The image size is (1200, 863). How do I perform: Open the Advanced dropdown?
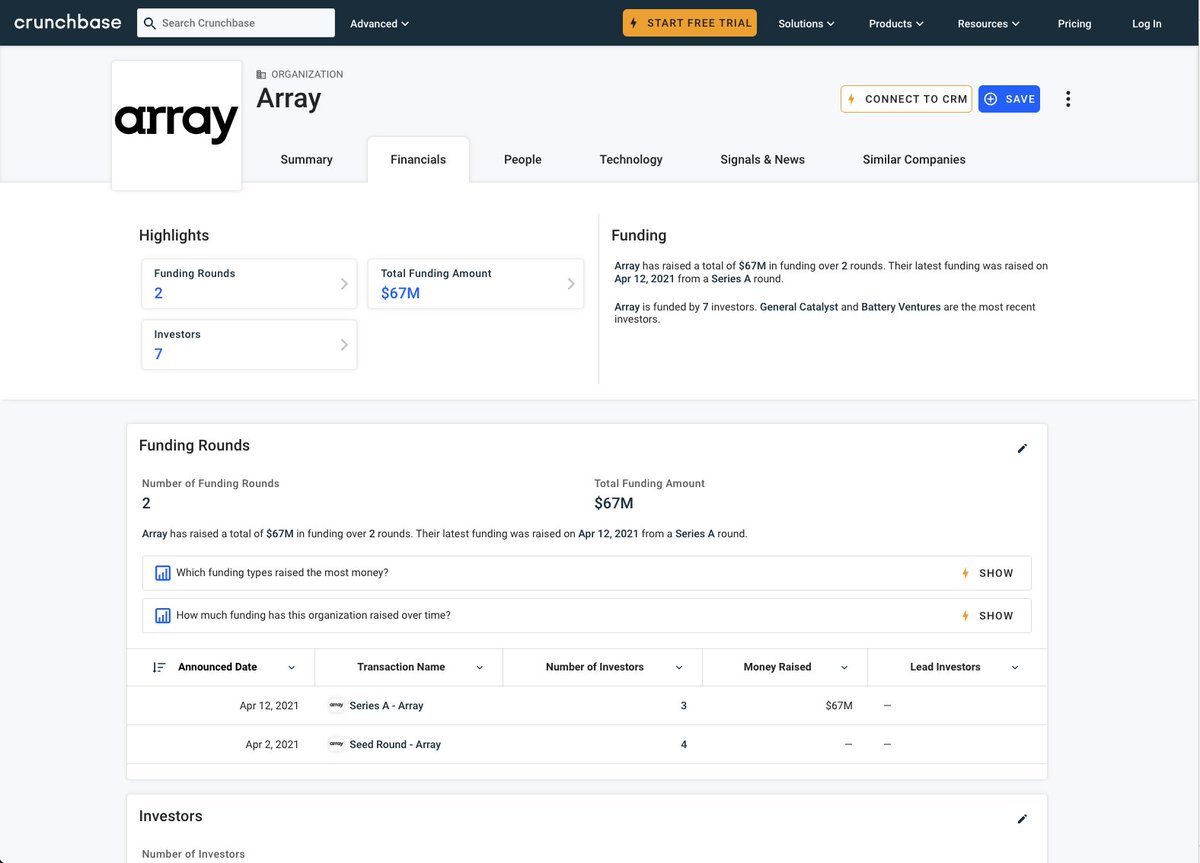pos(379,23)
